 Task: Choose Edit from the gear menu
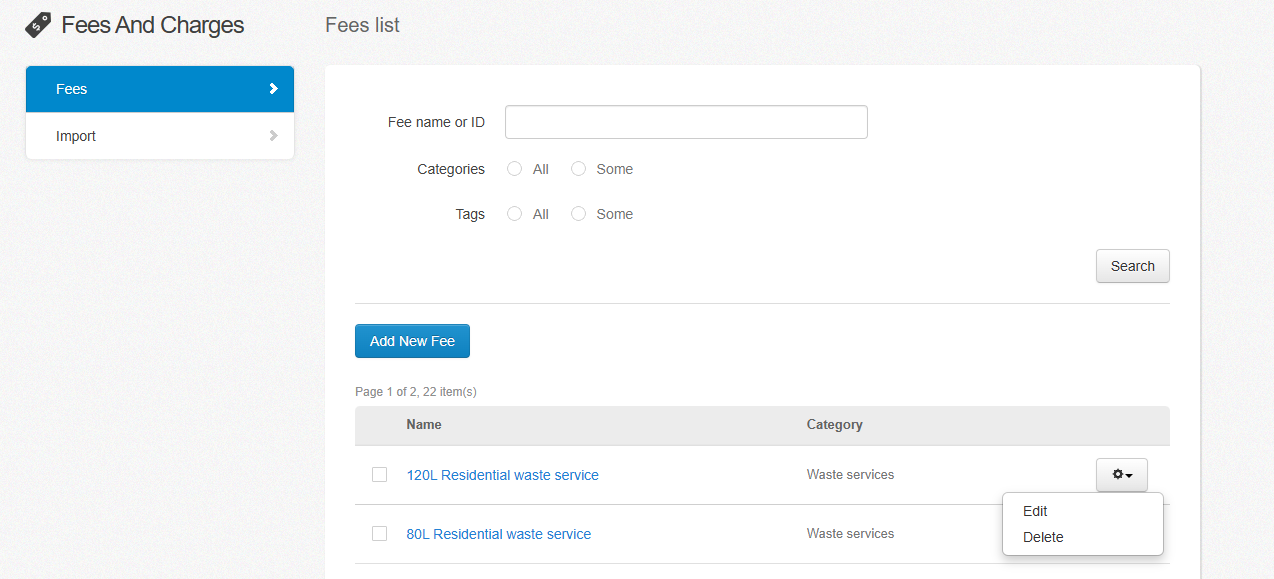1035,511
